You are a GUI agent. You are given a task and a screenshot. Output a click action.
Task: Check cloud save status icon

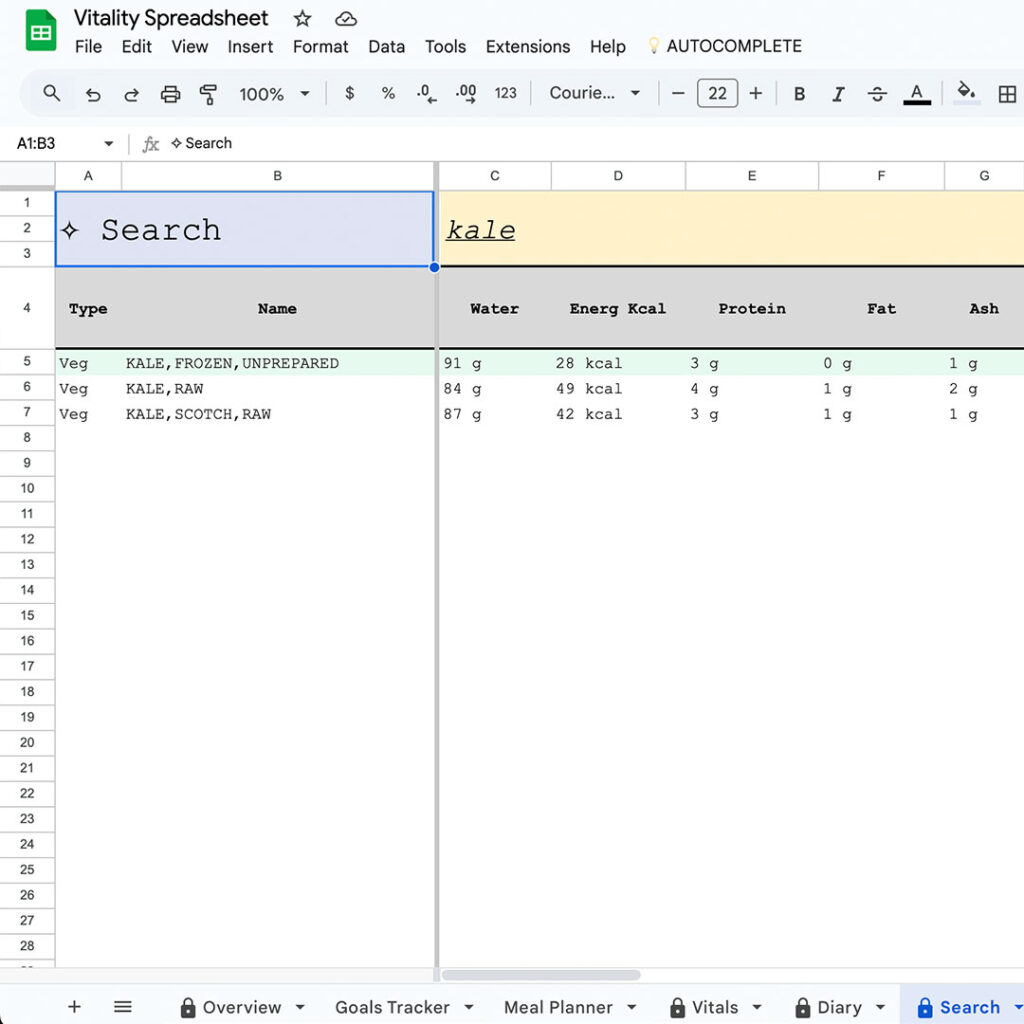pos(345,19)
